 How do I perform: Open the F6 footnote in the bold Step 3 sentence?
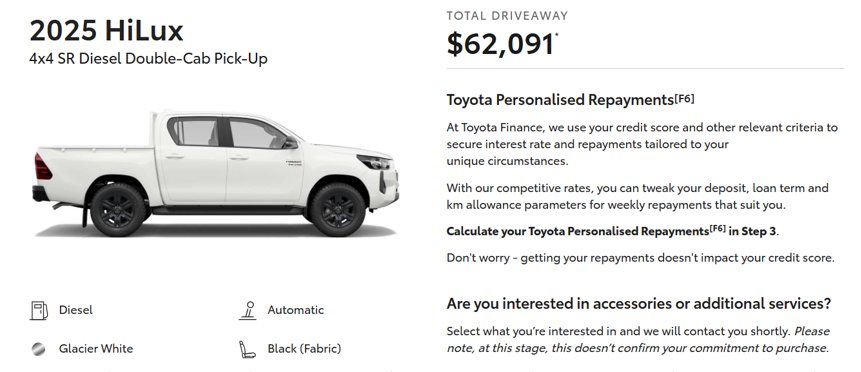tap(717, 228)
